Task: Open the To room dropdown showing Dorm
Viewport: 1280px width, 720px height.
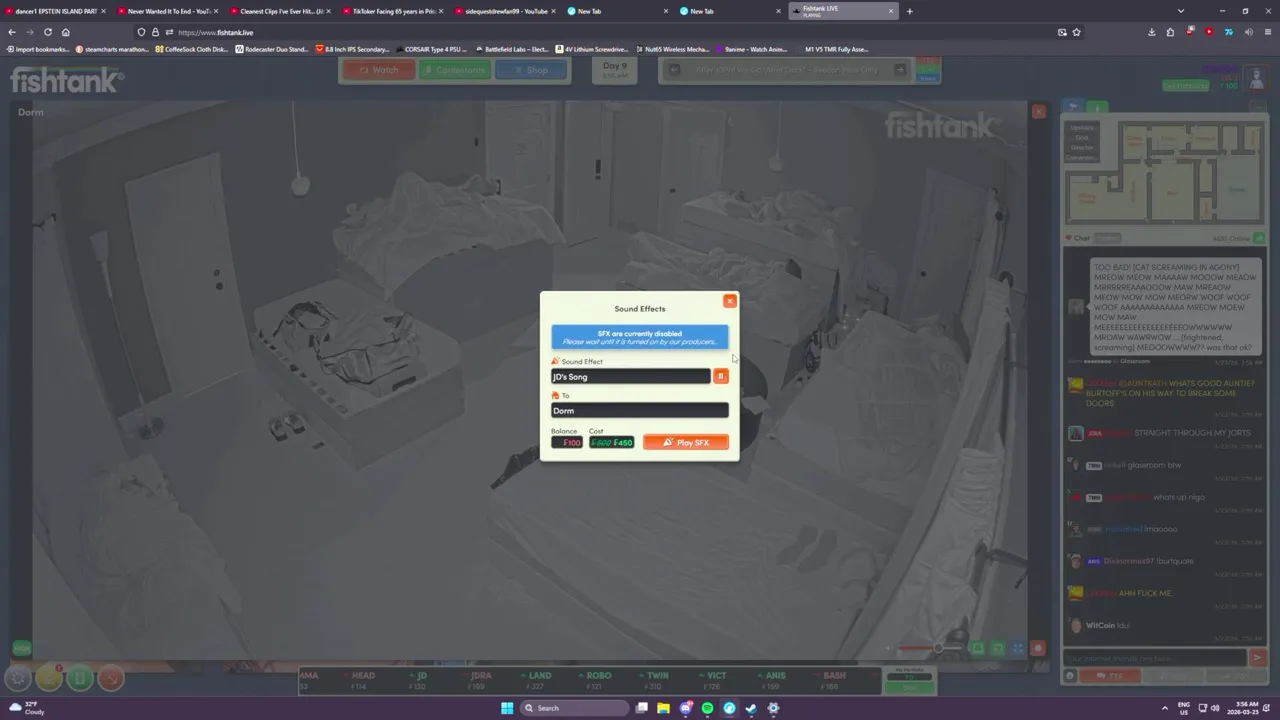Action: pos(639,411)
